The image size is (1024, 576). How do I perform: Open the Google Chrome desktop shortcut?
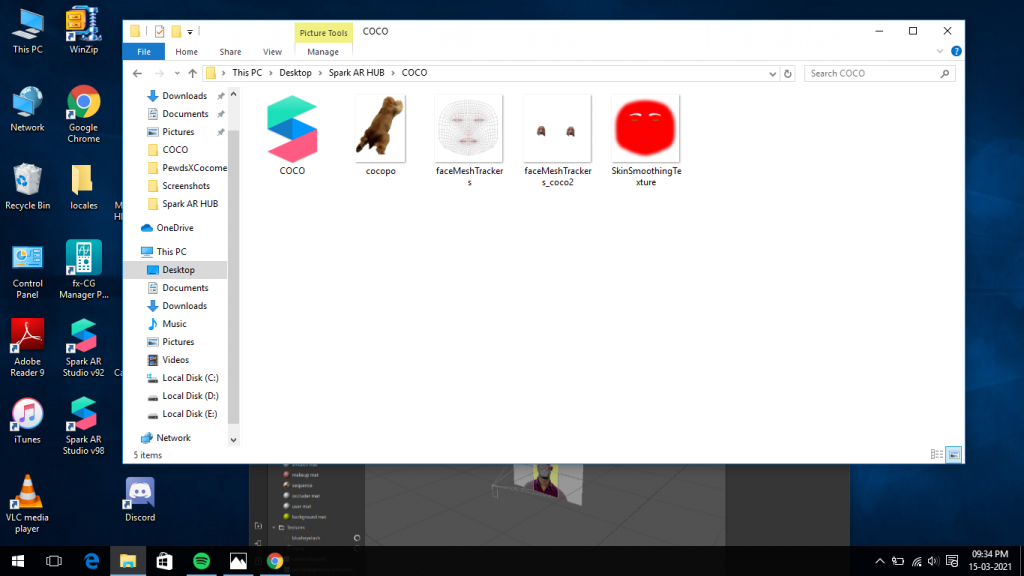[84, 114]
